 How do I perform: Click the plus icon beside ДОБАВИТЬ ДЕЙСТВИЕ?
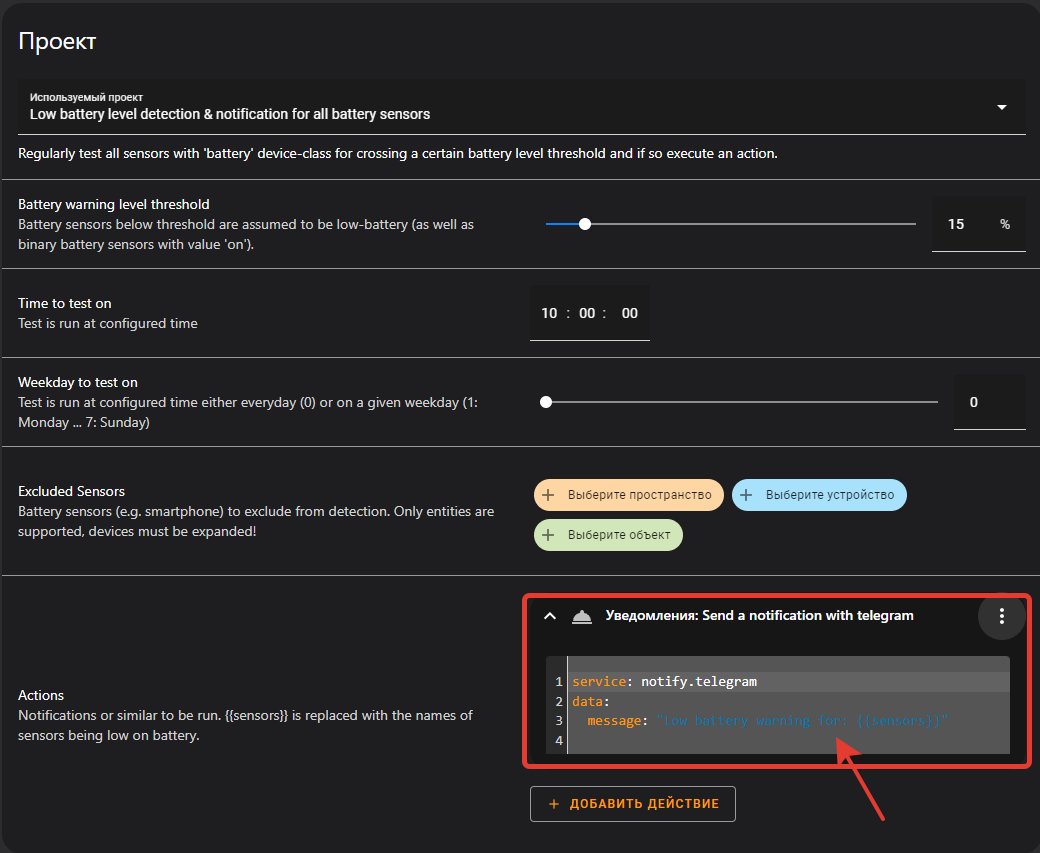(x=554, y=803)
